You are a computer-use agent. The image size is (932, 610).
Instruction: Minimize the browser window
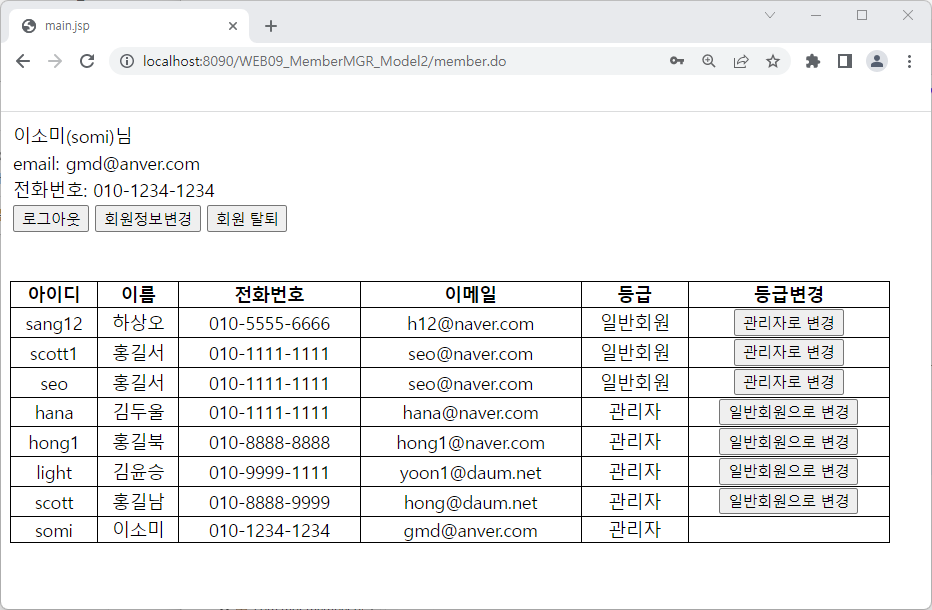point(816,15)
